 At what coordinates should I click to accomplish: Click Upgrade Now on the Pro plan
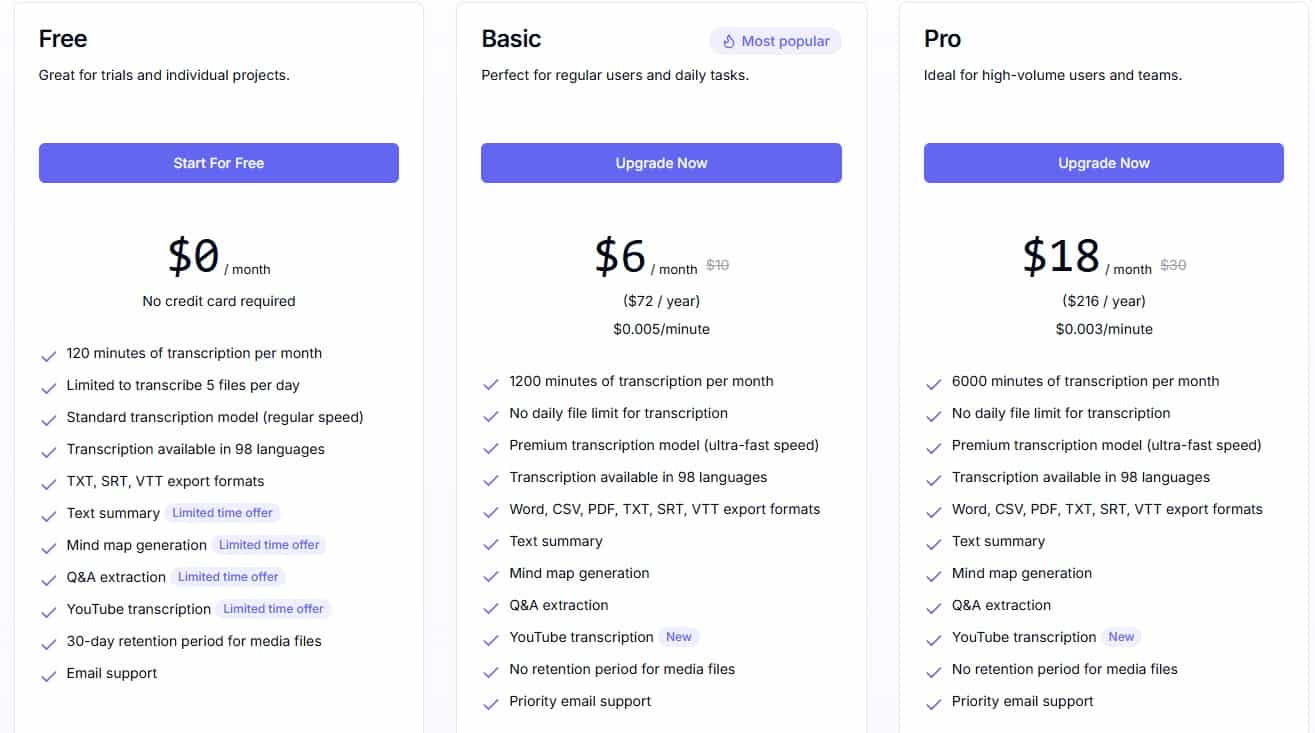point(1103,162)
